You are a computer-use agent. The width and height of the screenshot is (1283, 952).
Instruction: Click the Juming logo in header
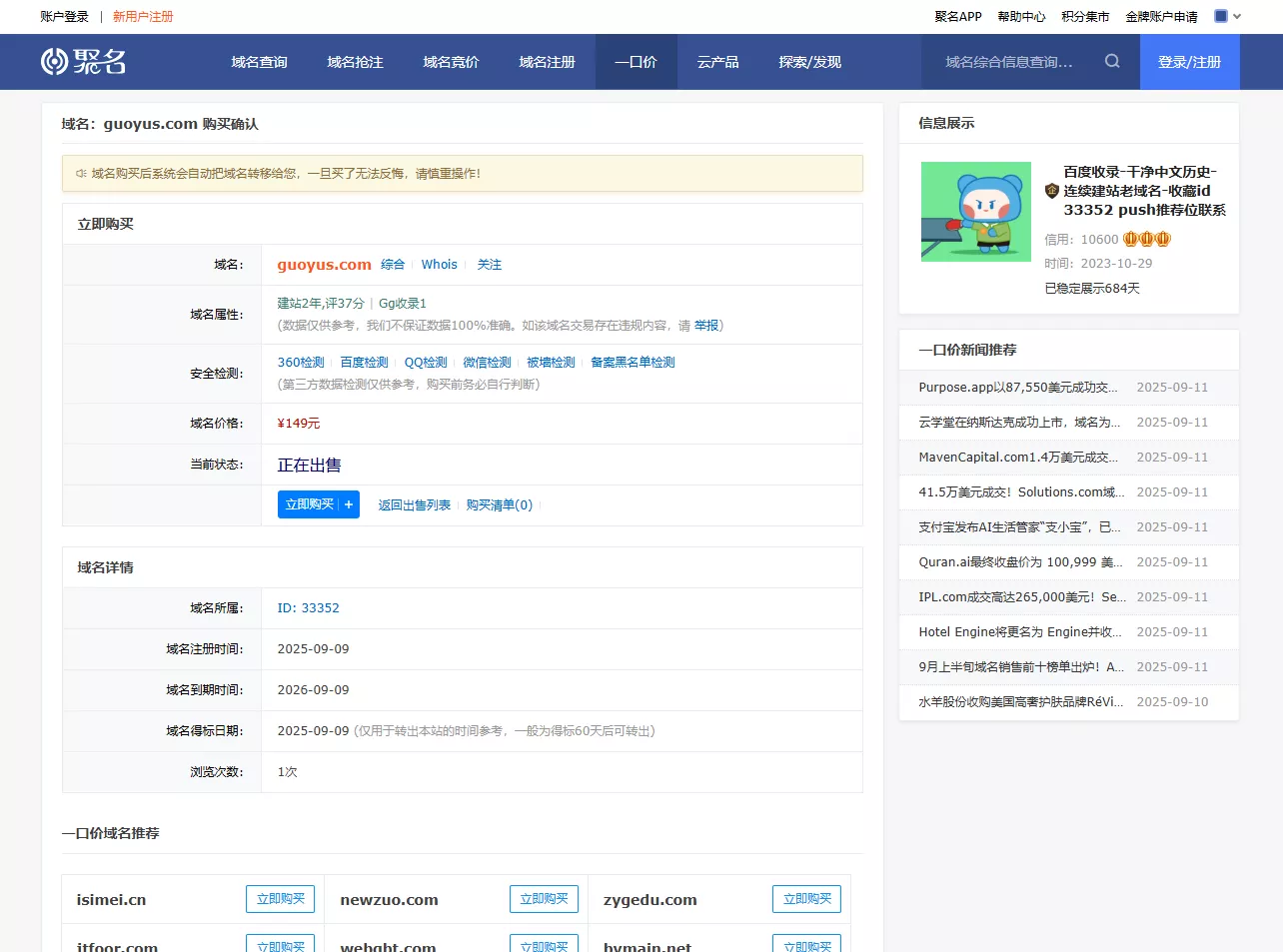click(84, 62)
